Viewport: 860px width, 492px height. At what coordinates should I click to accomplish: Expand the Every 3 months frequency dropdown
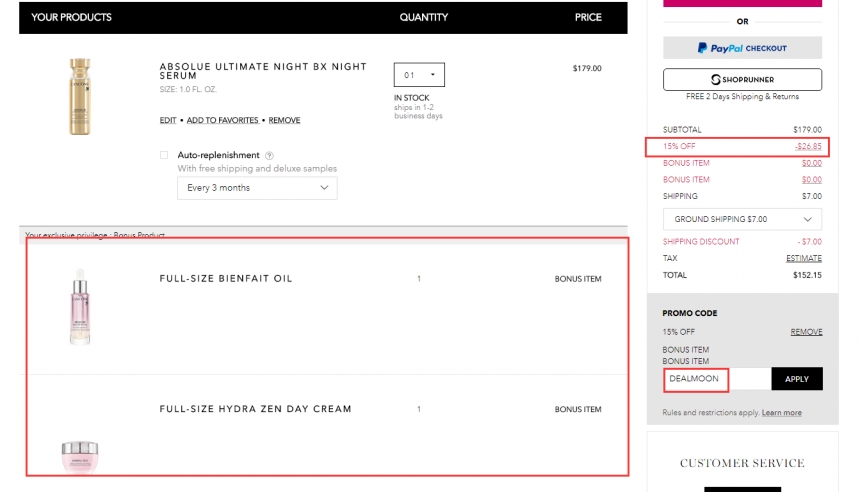pos(257,188)
